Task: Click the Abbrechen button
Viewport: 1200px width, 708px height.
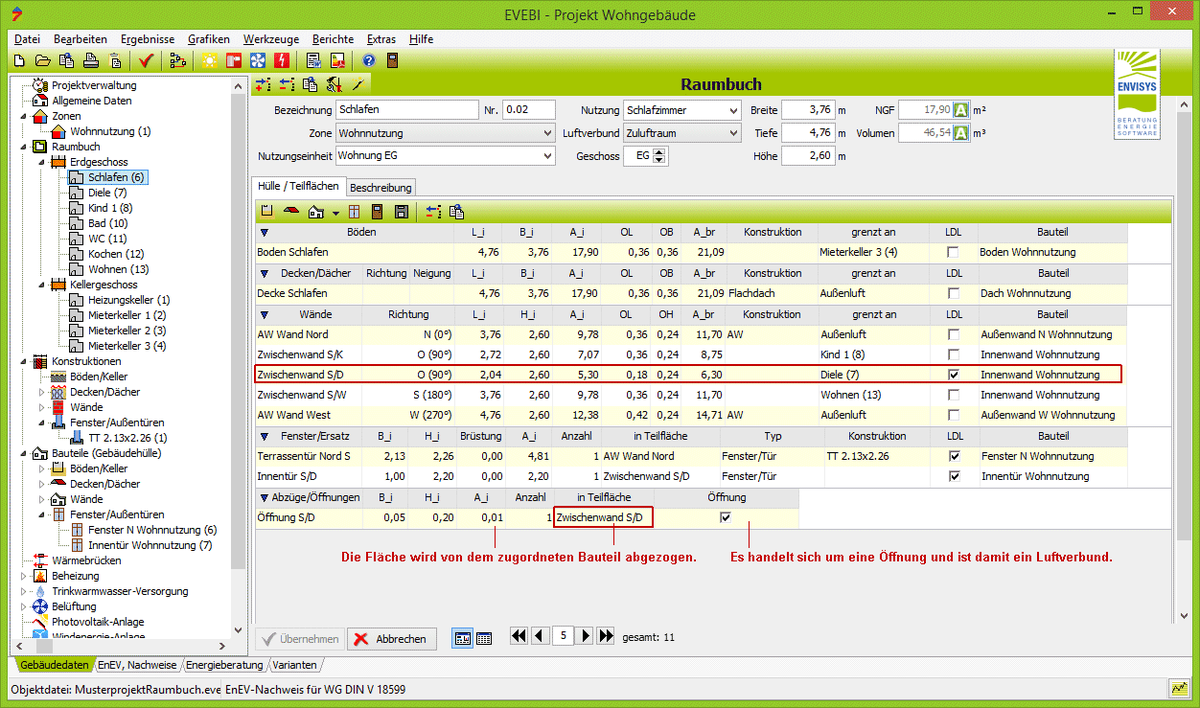Action: coord(391,639)
